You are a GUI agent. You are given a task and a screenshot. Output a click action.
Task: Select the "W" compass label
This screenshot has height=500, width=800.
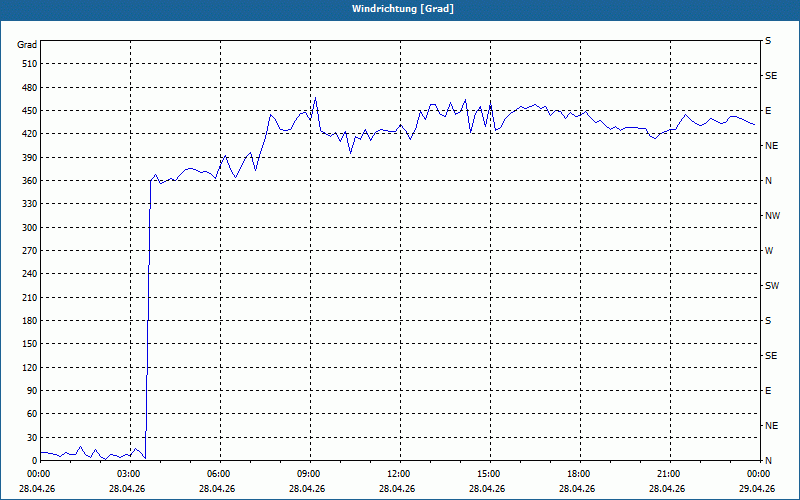click(769, 251)
